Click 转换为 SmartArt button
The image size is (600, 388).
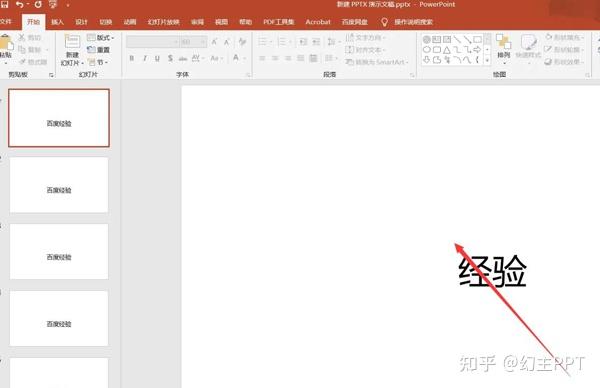click(377, 62)
